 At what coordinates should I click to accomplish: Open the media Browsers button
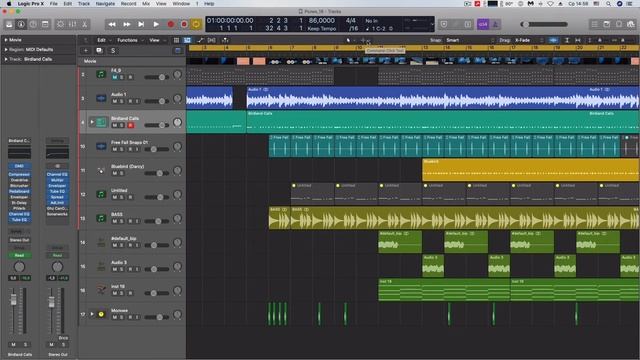tap(631, 24)
